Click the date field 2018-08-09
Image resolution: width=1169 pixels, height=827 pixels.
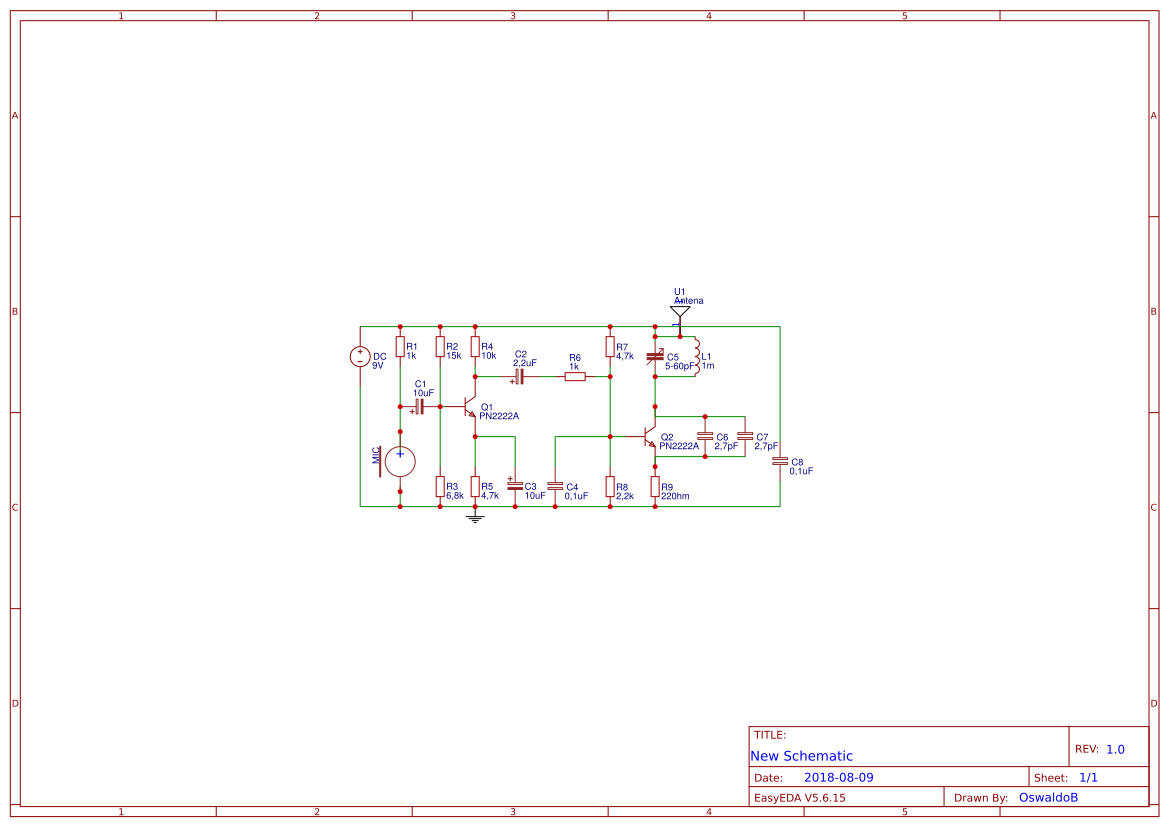tap(839, 777)
